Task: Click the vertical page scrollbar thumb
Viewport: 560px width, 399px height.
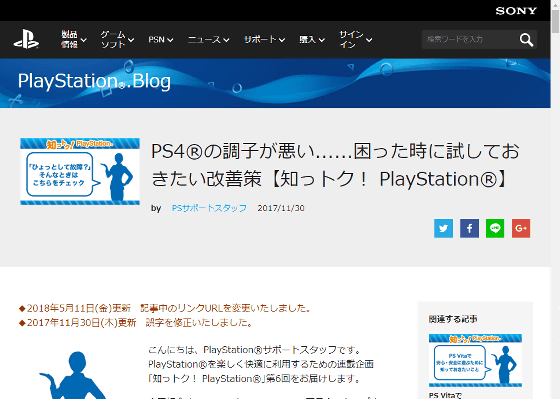Action: [555, 20]
